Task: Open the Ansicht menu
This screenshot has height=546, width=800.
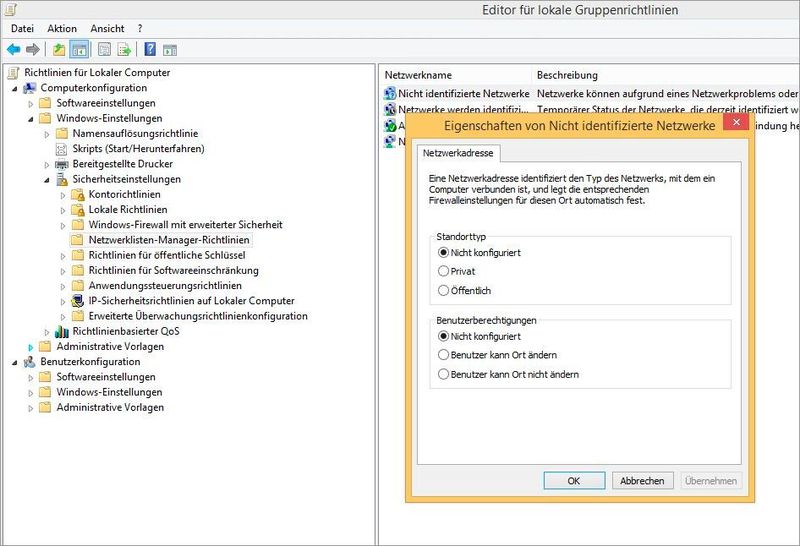Action: pos(107,29)
